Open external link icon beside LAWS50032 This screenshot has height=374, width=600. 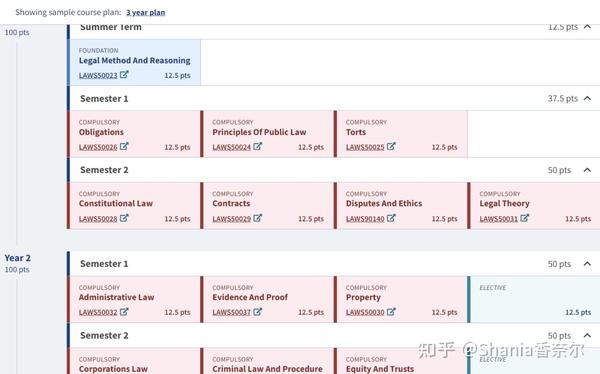pyautogui.click(x=124, y=312)
